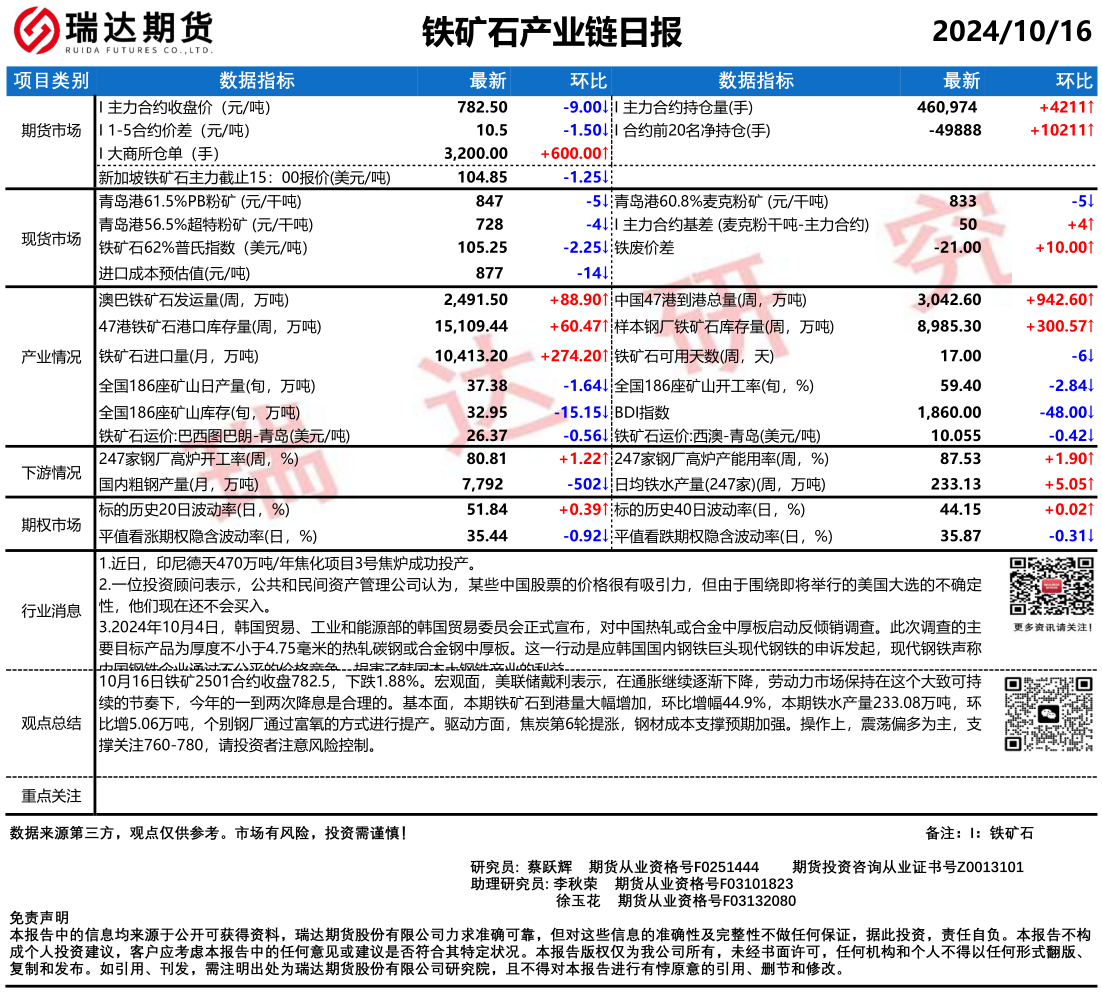Open the 产业情况 category section

coord(52,357)
